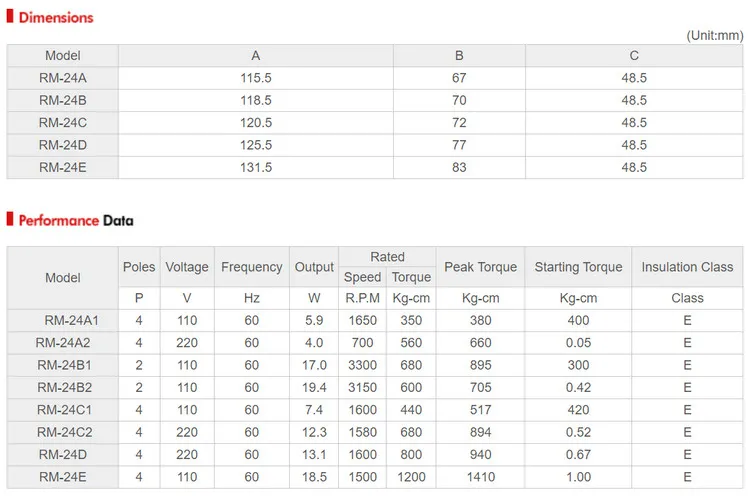Click the Peak Torque column header
750x496 pixels.
[481, 267]
